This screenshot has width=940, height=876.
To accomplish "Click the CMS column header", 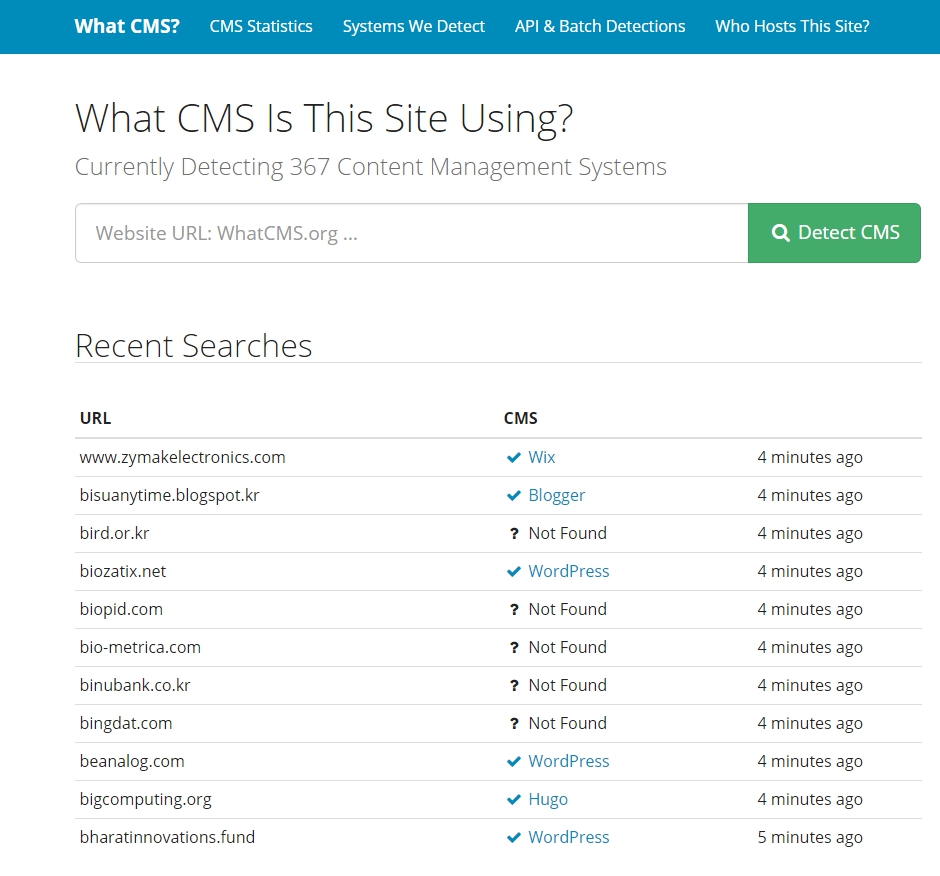I will (520, 418).
